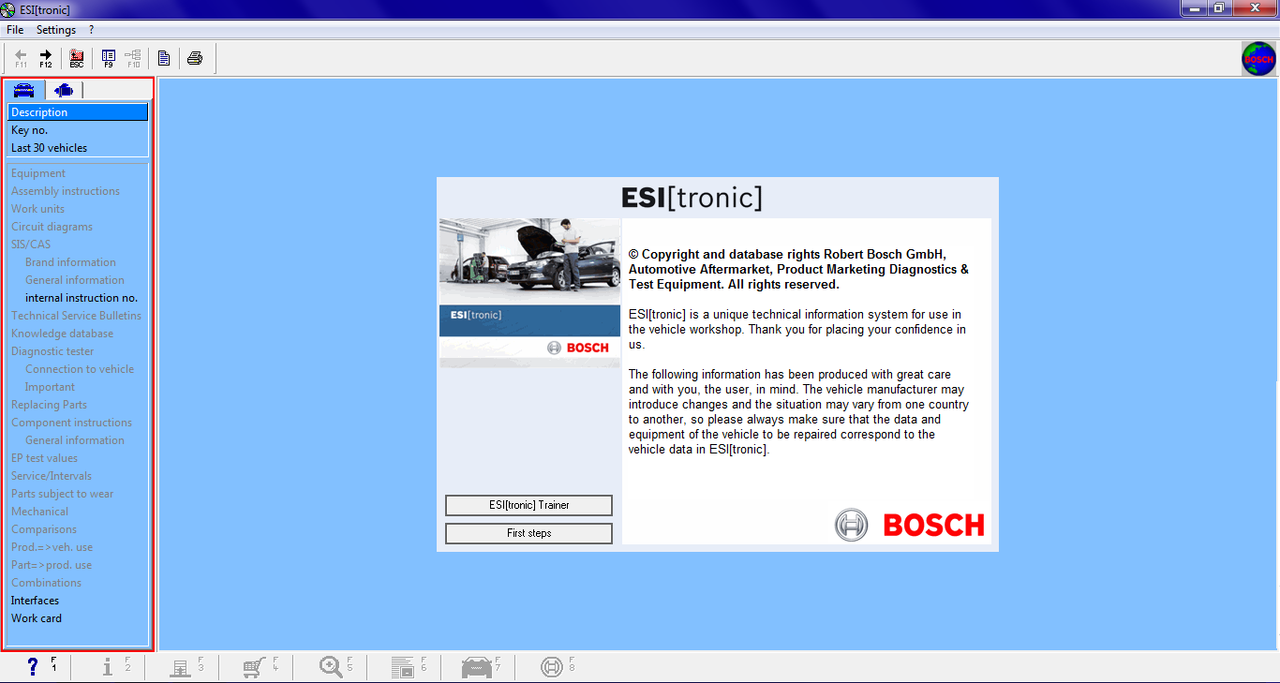Launch the ESI[tronic] Trainer button
The image size is (1280, 683).
[x=529, y=505]
